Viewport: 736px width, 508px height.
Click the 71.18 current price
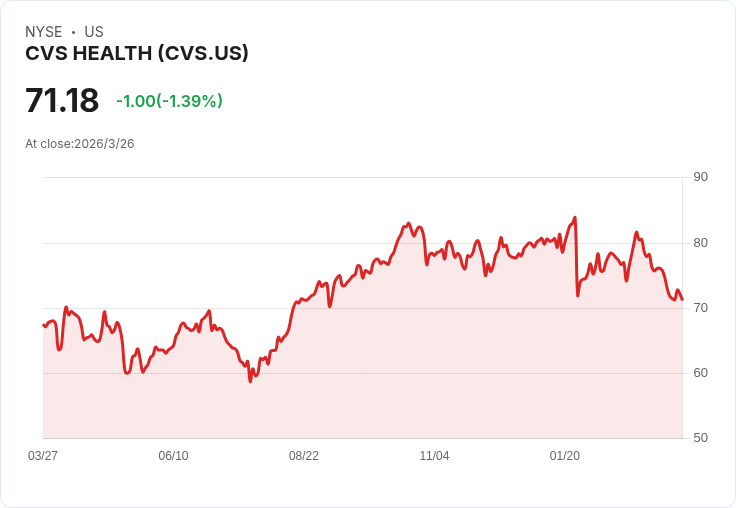pos(62,101)
